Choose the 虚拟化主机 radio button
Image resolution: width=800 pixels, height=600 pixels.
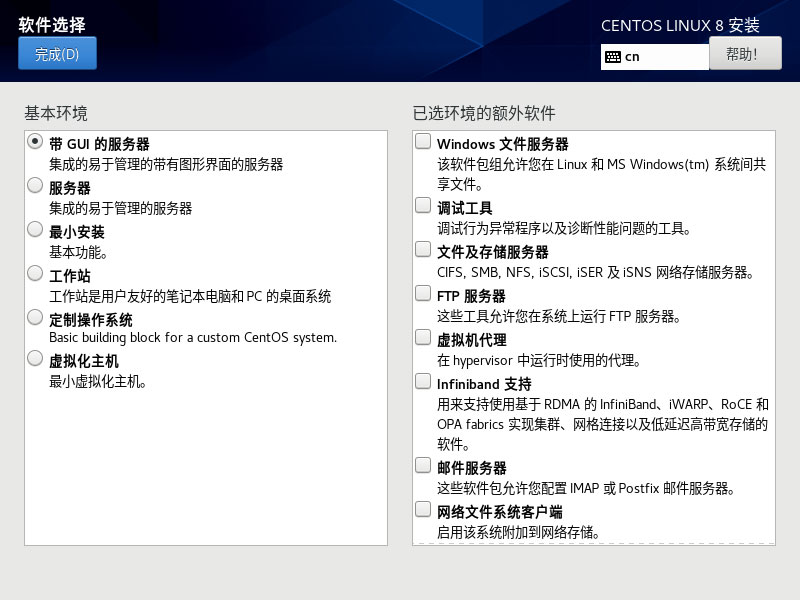click(x=35, y=358)
